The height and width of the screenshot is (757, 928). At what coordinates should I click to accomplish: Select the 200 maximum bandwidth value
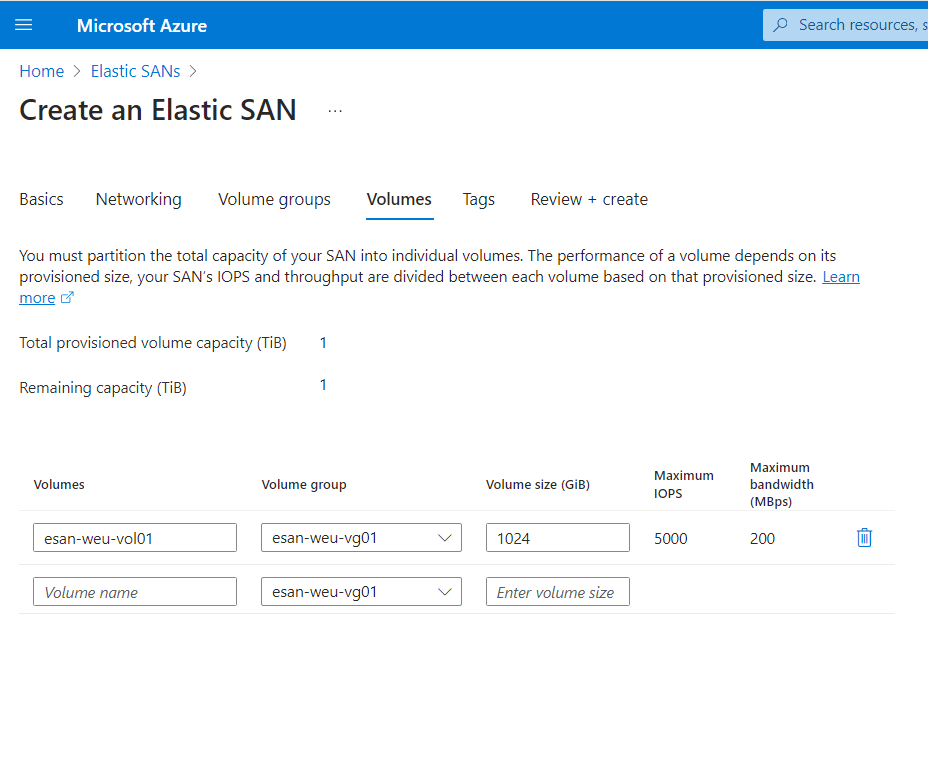(x=762, y=539)
